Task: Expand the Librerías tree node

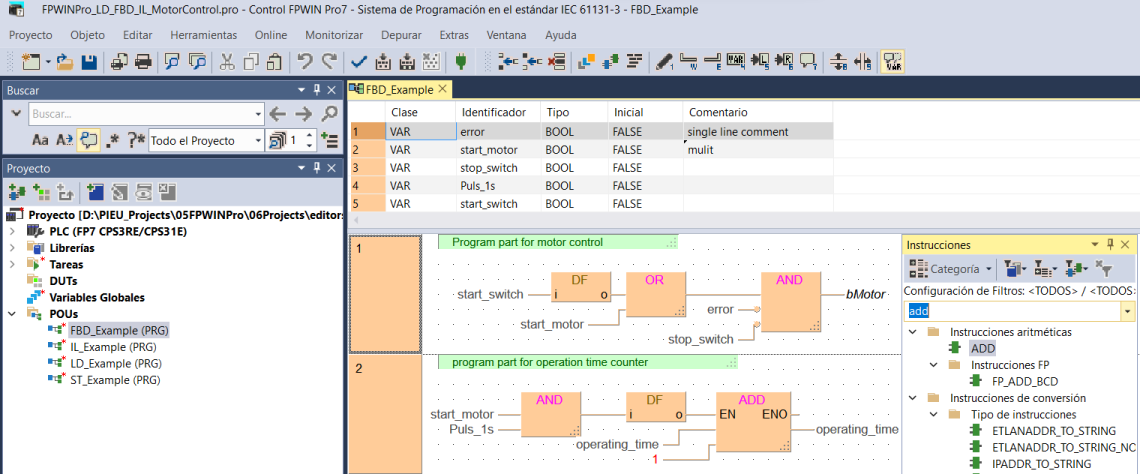Action: (x=12, y=248)
